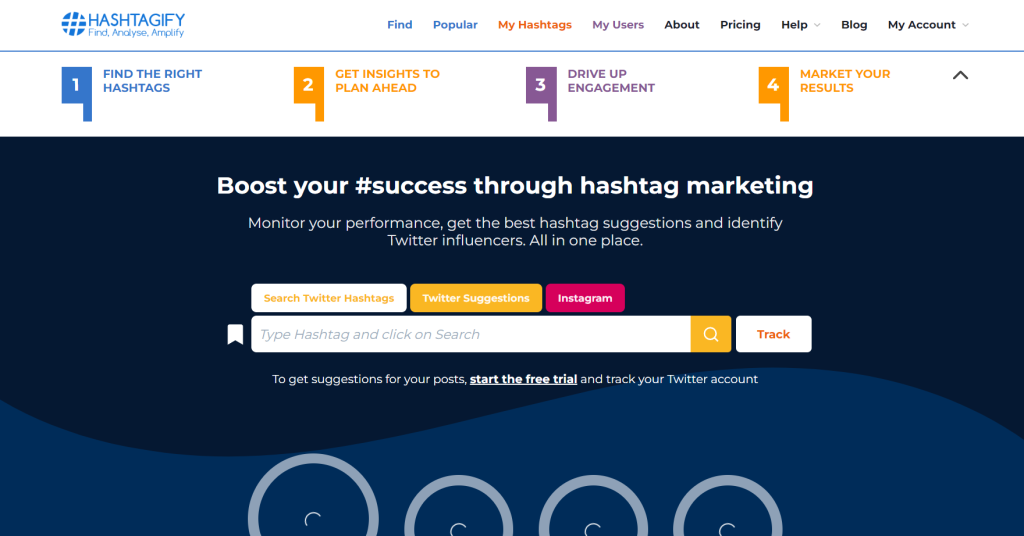The image size is (1024, 536).
Task: Open My Users page
Action: 618,25
